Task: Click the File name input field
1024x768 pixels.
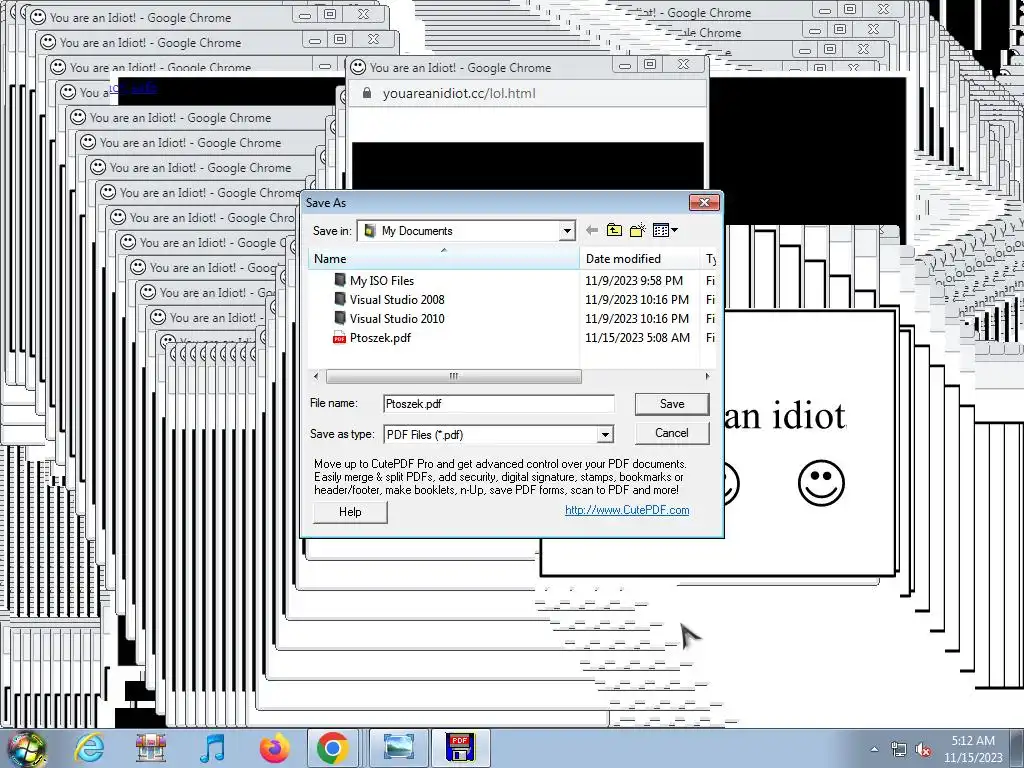Action: (x=499, y=404)
